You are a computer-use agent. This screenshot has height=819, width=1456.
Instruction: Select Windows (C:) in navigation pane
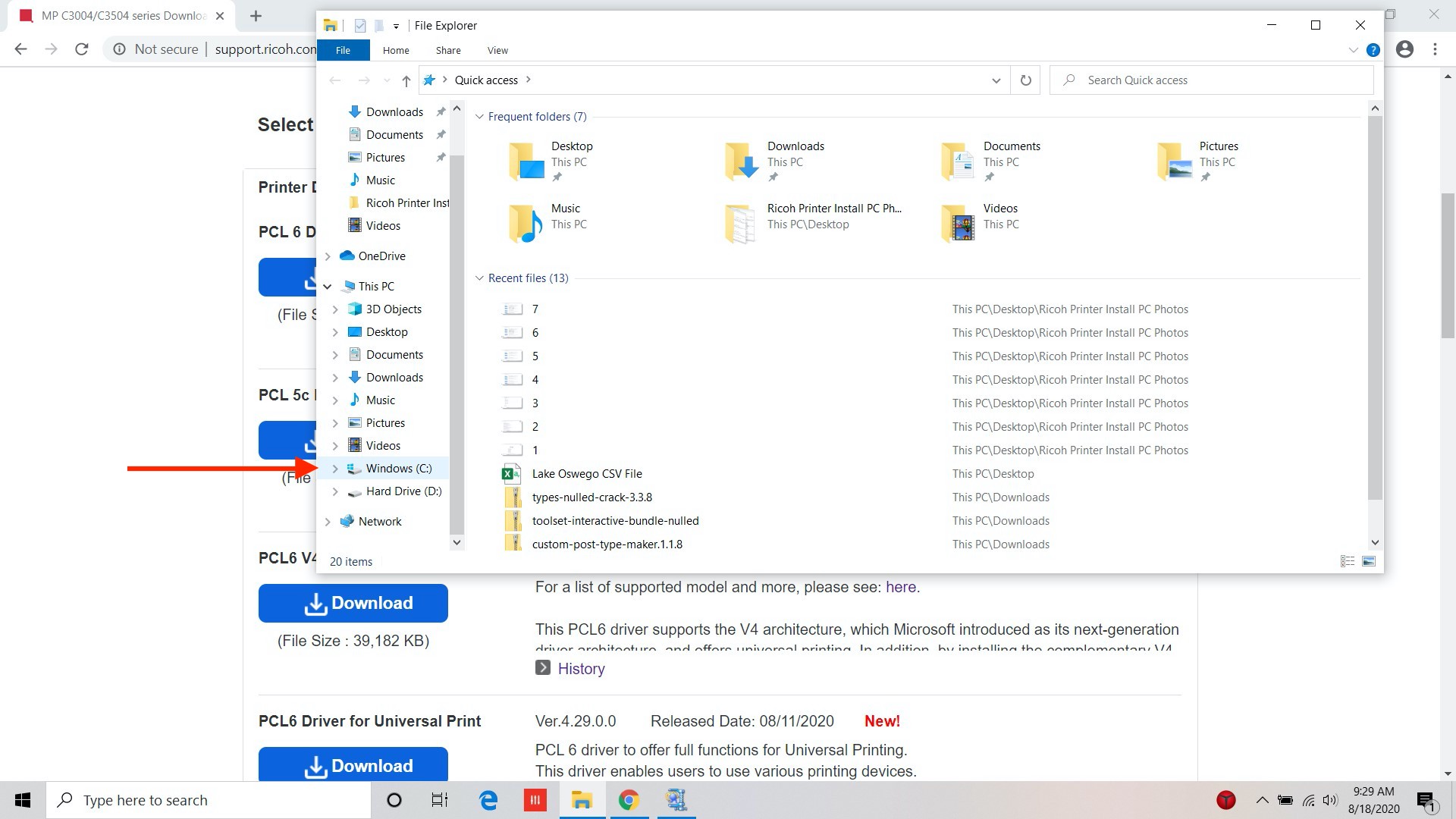pyautogui.click(x=398, y=469)
